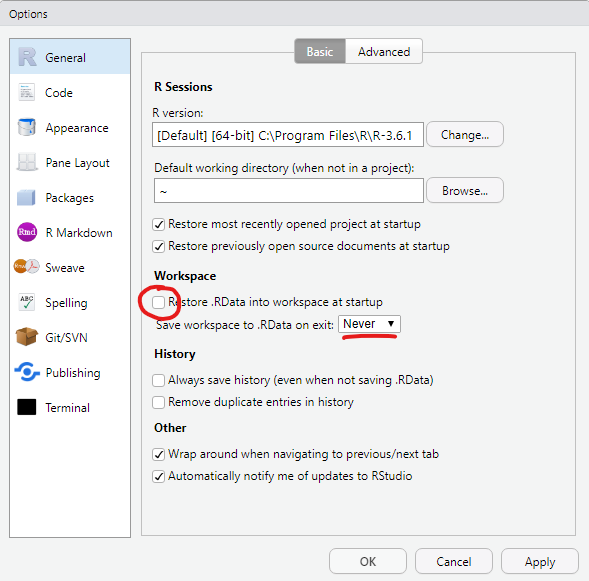This screenshot has width=589, height=581.
Task: Disable restore previously open source documents
Action: (x=159, y=247)
